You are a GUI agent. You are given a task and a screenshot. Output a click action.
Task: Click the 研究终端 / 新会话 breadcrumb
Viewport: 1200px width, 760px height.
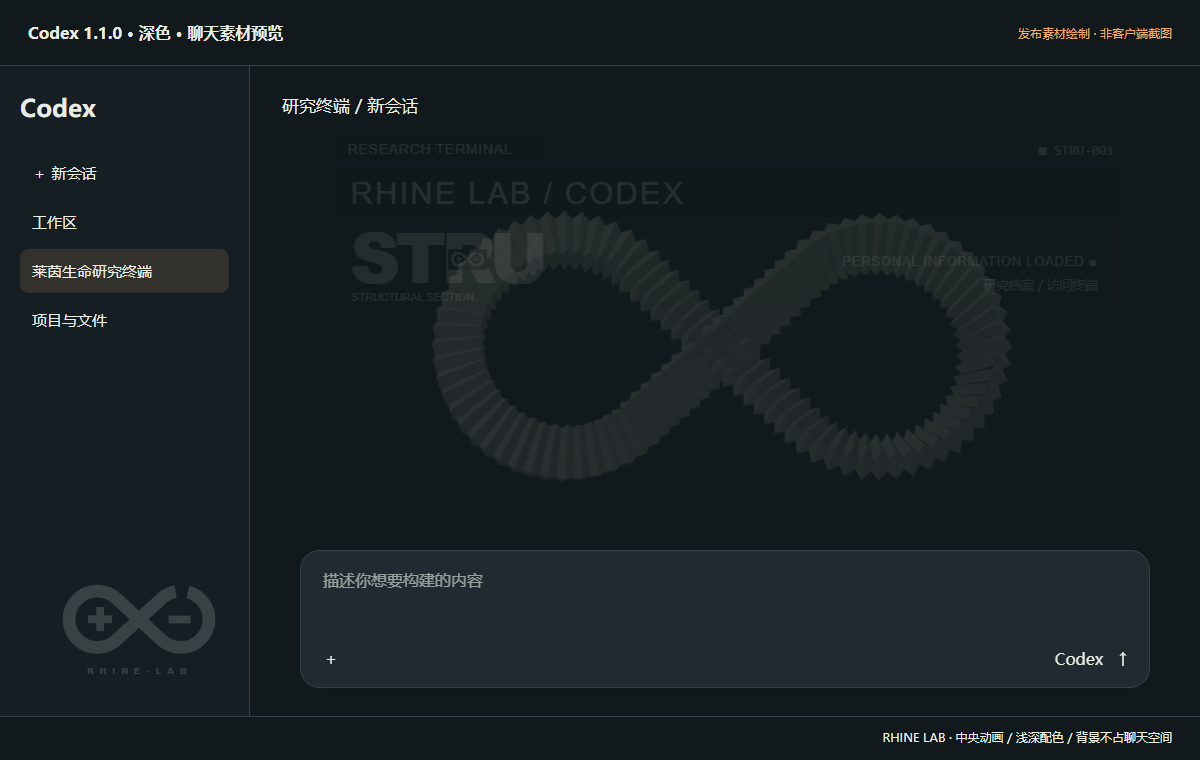350,106
